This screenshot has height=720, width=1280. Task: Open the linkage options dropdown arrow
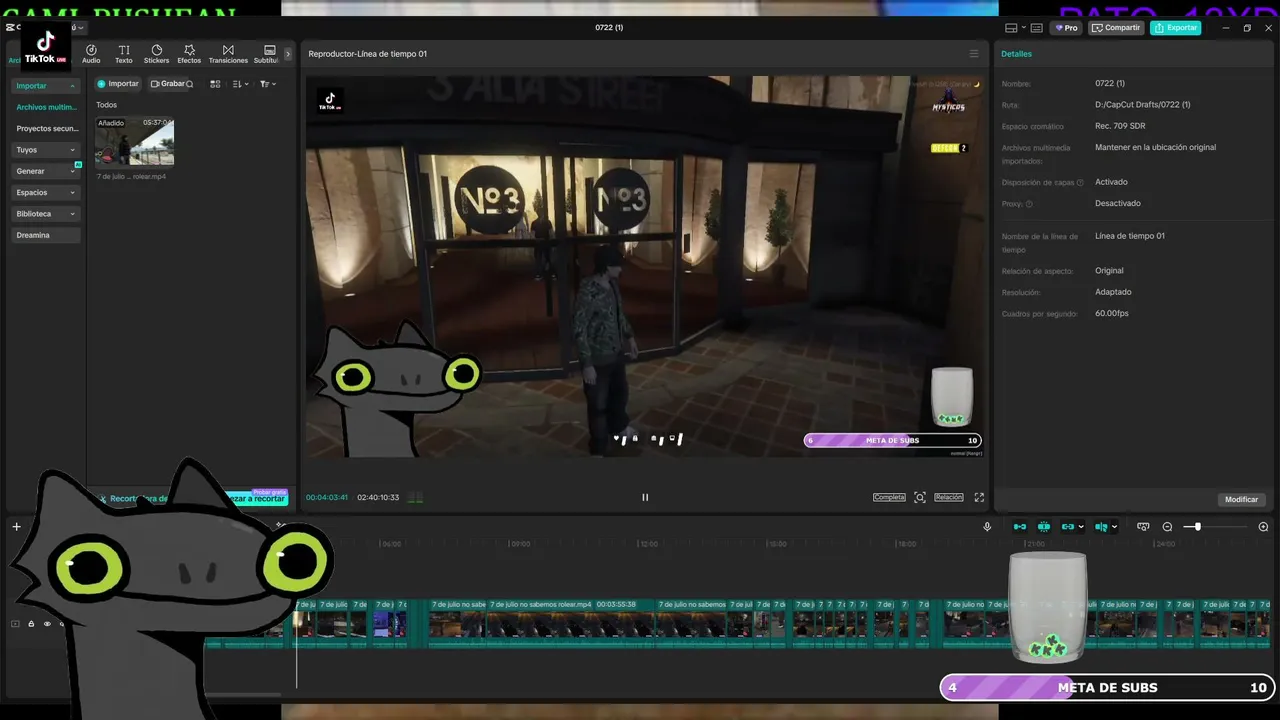(x=1081, y=527)
